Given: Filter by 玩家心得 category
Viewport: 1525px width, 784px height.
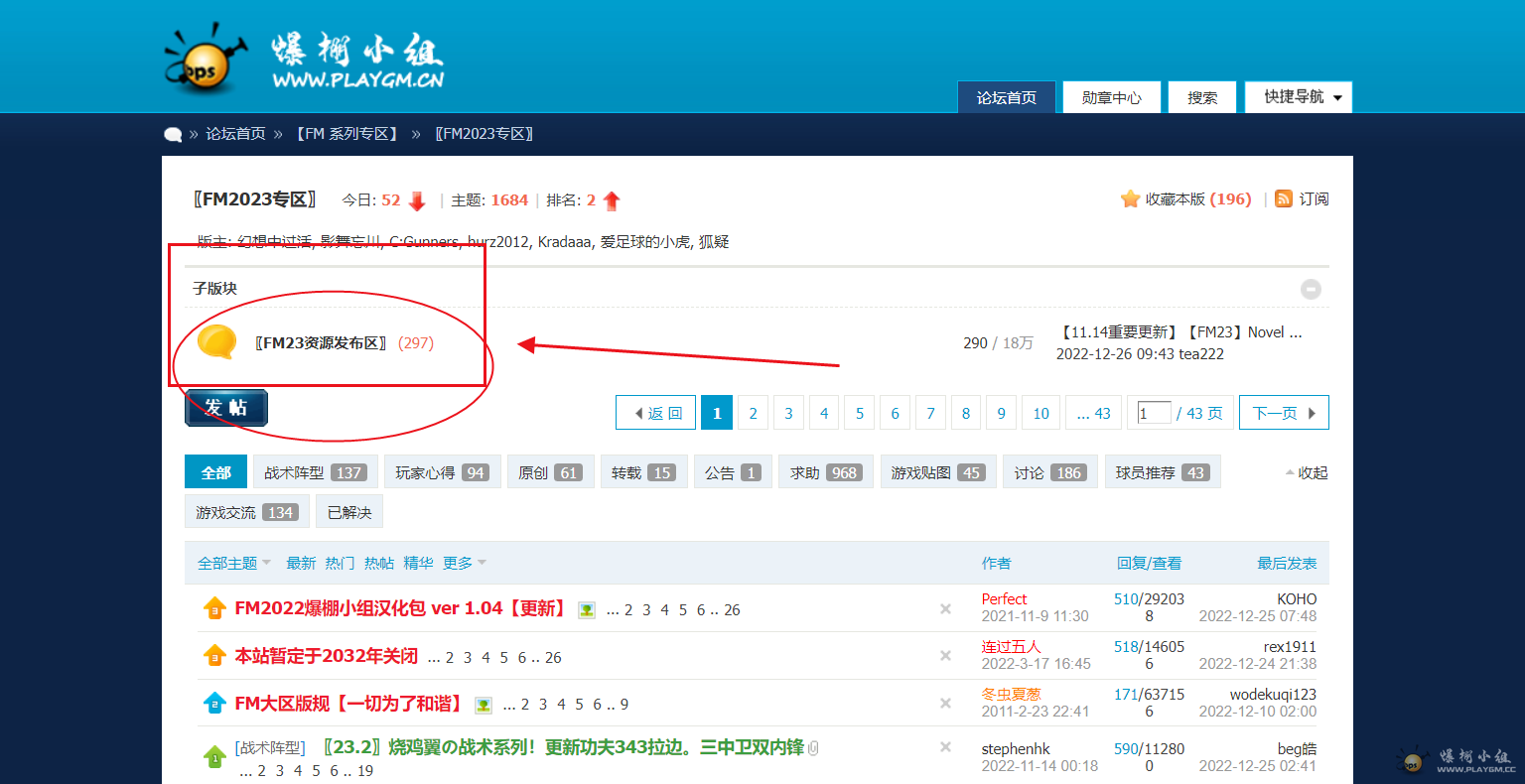Looking at the screenshot, I should click(442, 472).
